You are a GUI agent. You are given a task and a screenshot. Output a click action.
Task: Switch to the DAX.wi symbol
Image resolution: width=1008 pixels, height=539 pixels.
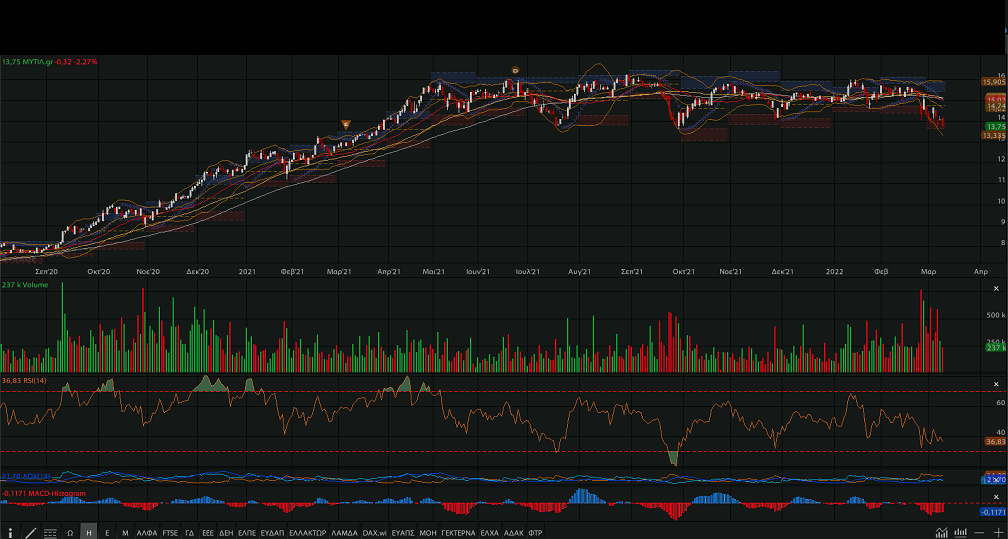[x=374, y=533]
